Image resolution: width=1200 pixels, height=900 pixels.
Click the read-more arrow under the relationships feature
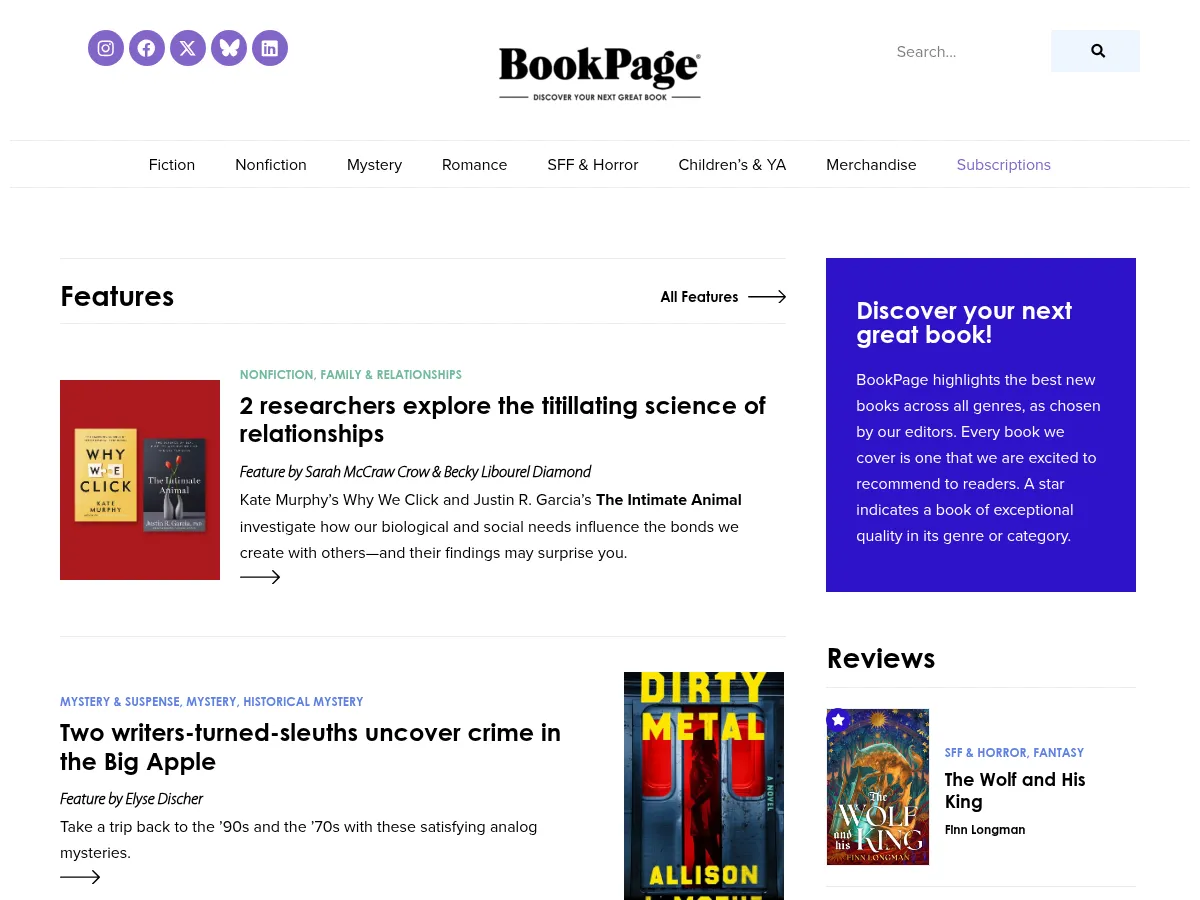[x=259, y=577]
